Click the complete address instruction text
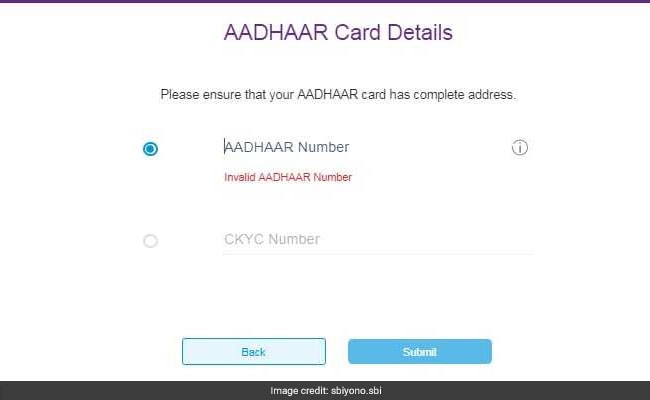Viewport: 650px width, 400px height. 338,95
